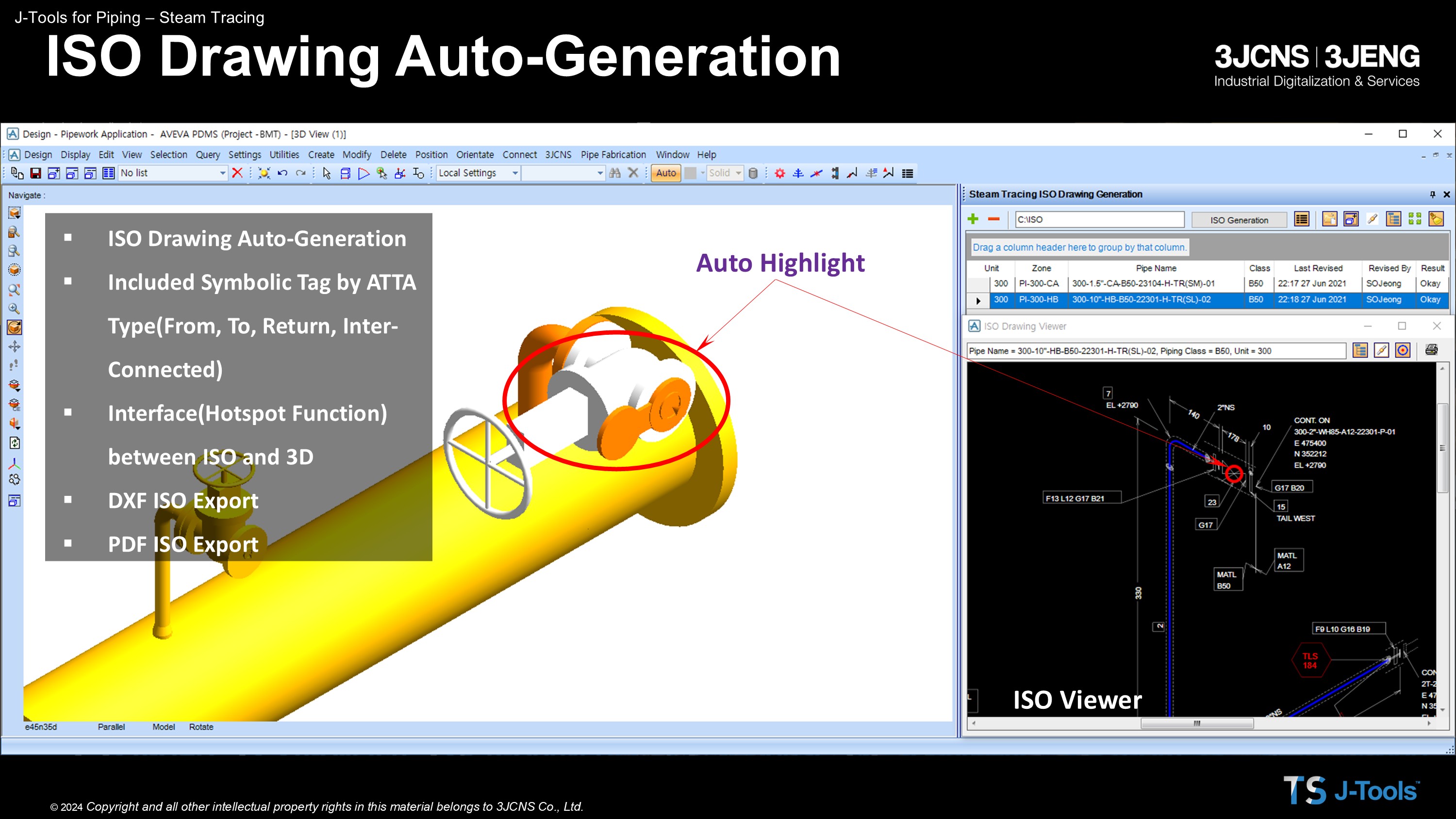Image resolution: width=1456 pixels, height=819 pixels.
Task: Toggle the Auto button in the toolbar
Action: click(x=666, y=173)
